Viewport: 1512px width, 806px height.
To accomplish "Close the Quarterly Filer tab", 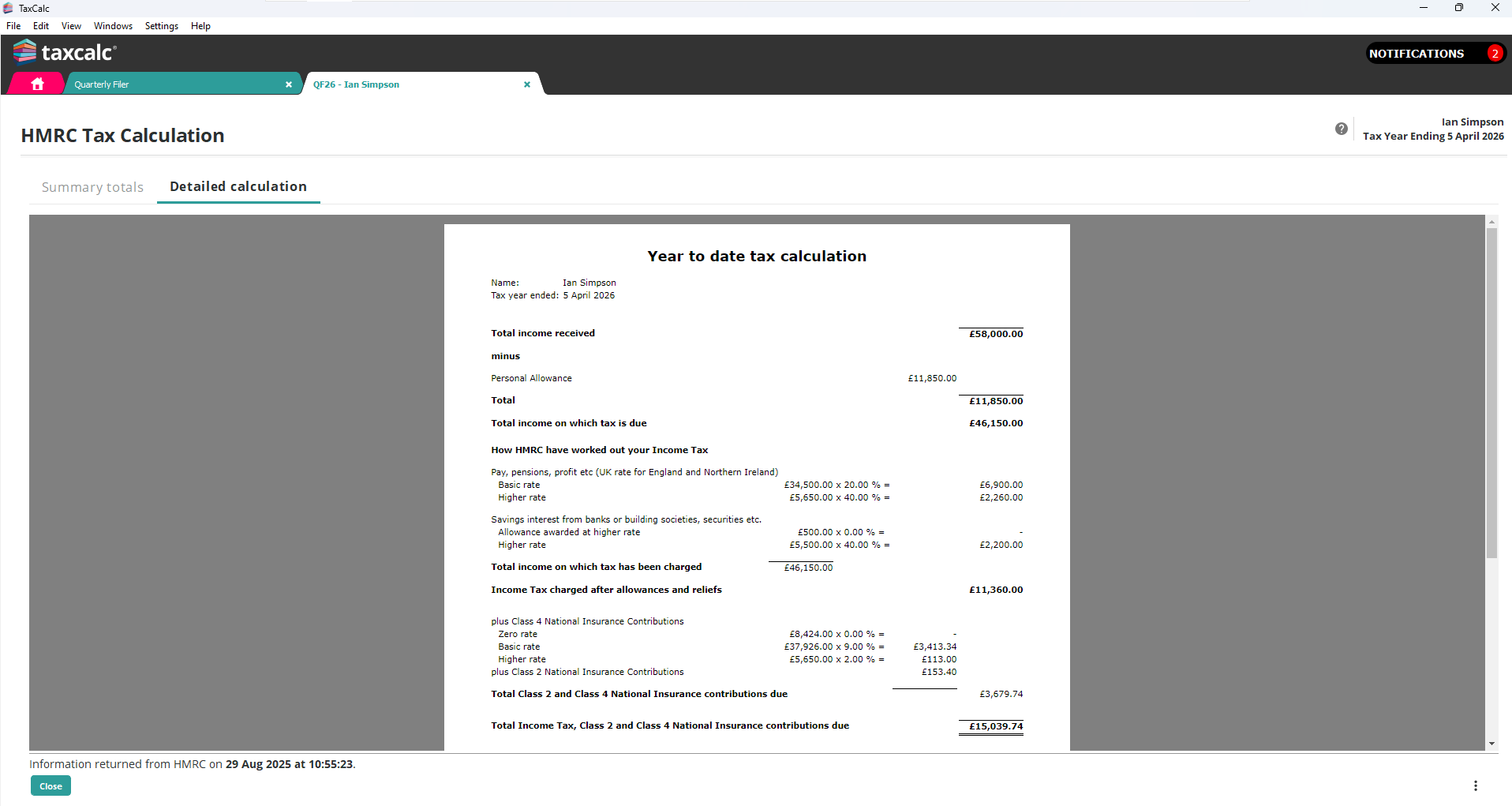I will pyautogui.click(x=289, y=84).
